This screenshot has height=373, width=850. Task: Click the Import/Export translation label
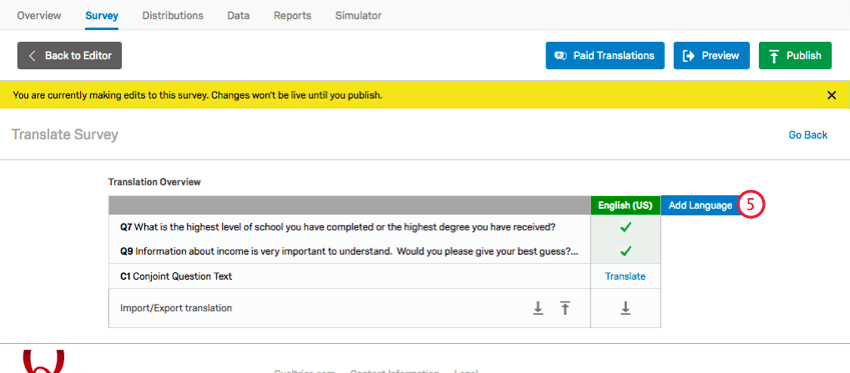(176, 308)
